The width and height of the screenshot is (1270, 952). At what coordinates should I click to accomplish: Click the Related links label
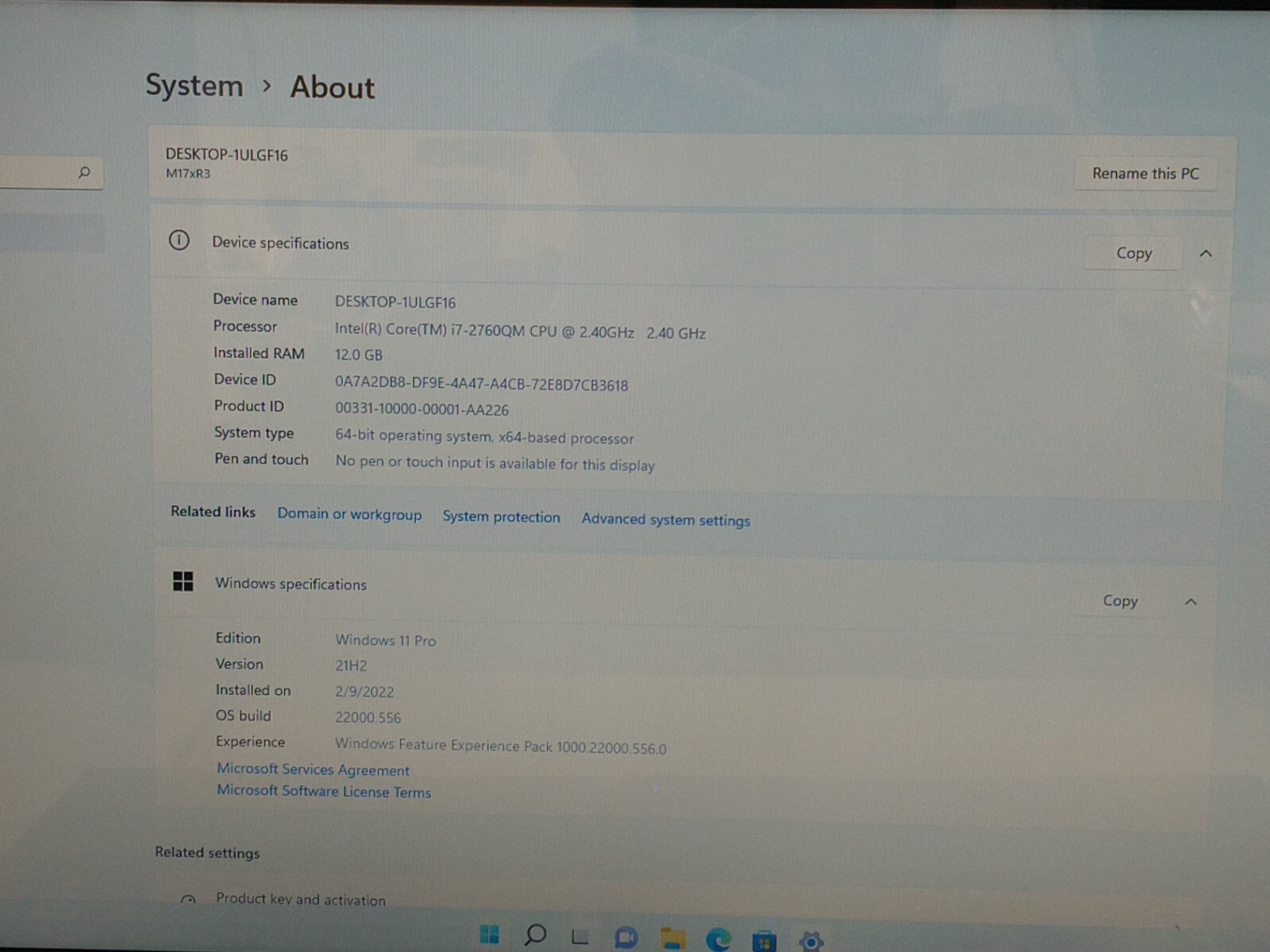coord(213,512)
